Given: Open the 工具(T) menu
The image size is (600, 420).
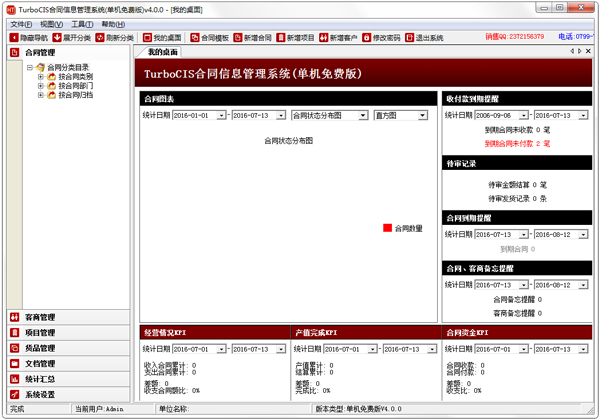Looking at the screenshot, I should pyautogui.click(x=82, y=24).
